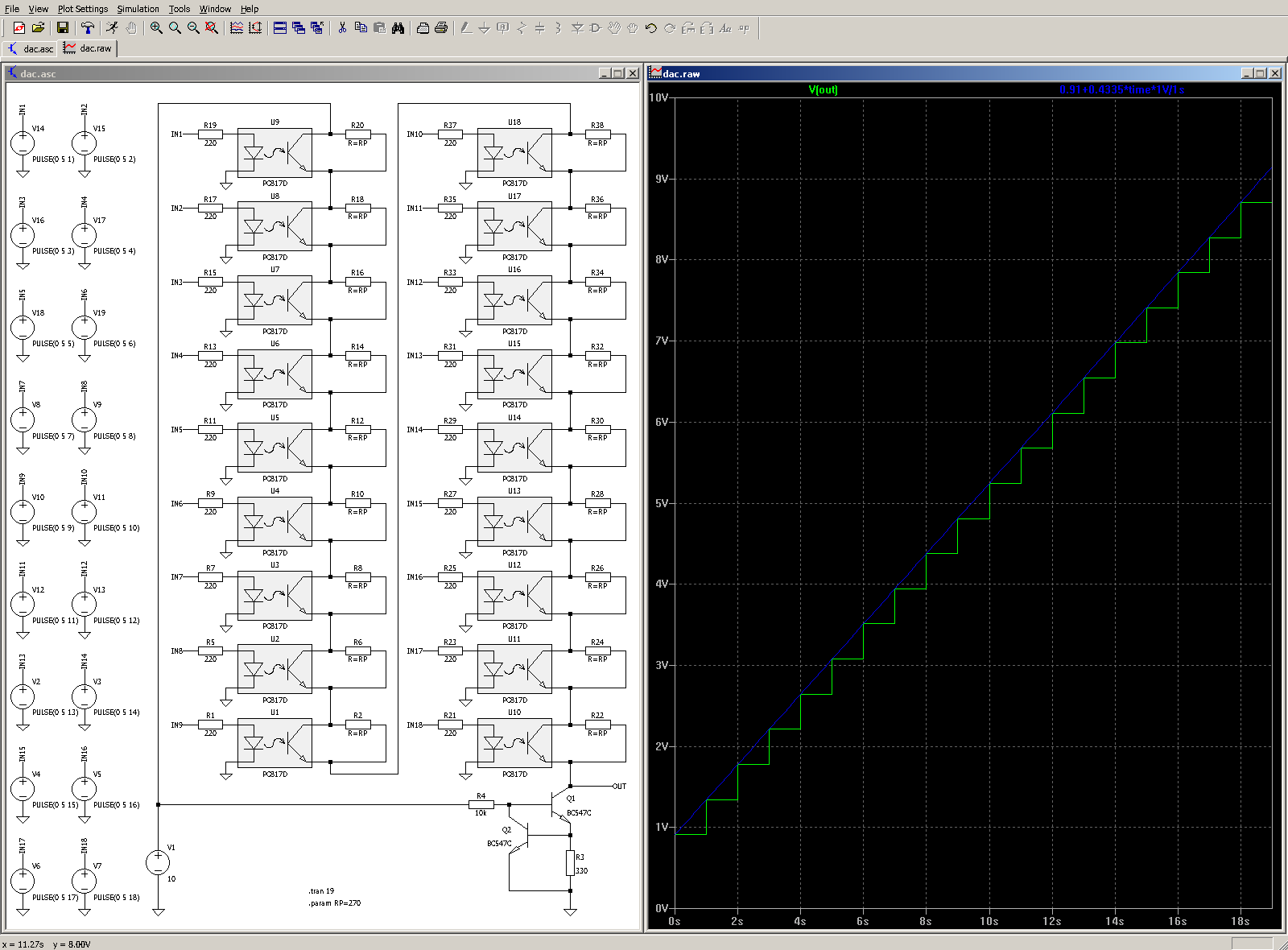This screenshot has width=1288, height=950.
Task: Click the Cut scissors icon
Action: click(x=342, y=28)
